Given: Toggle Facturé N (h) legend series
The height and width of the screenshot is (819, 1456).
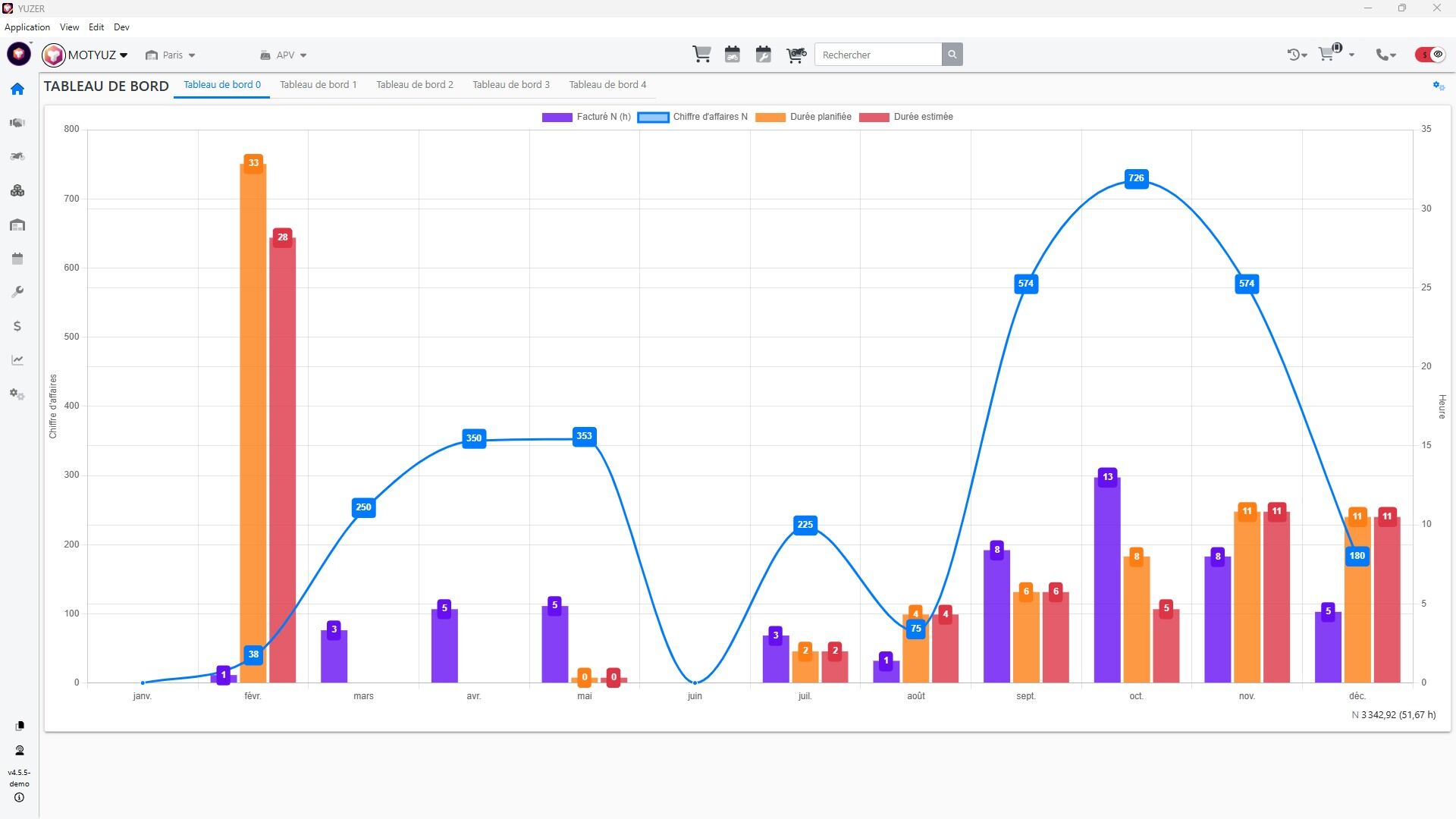Looking at the screenshot, I should click(586, 117).
